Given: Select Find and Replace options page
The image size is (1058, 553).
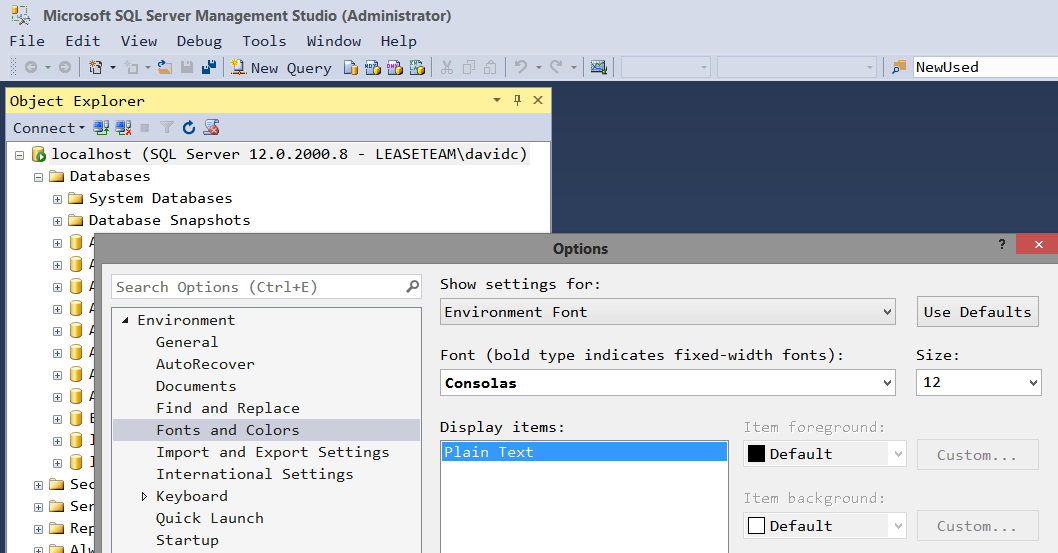Looking at the screenshot, I should tap(227, 408).
